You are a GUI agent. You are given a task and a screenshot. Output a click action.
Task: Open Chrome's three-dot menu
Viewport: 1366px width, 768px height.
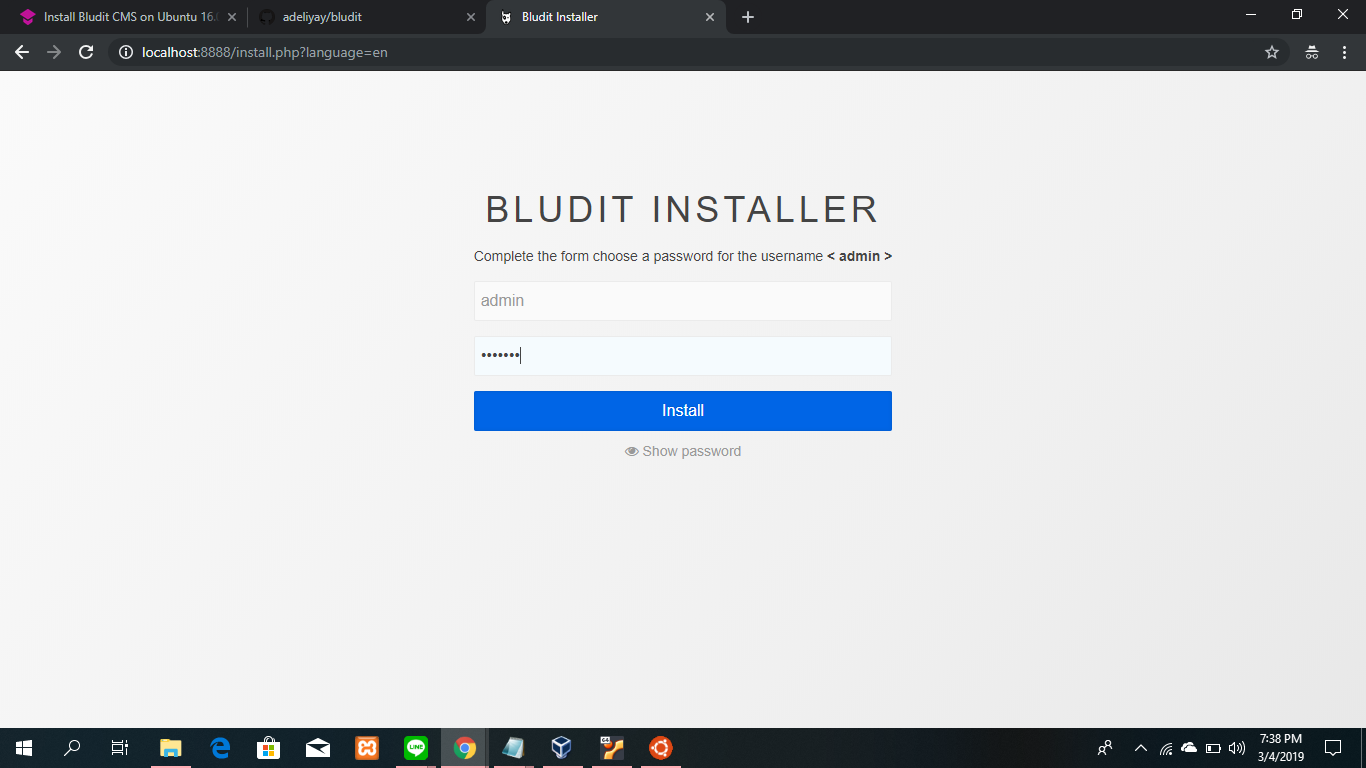pos(1343,52)
